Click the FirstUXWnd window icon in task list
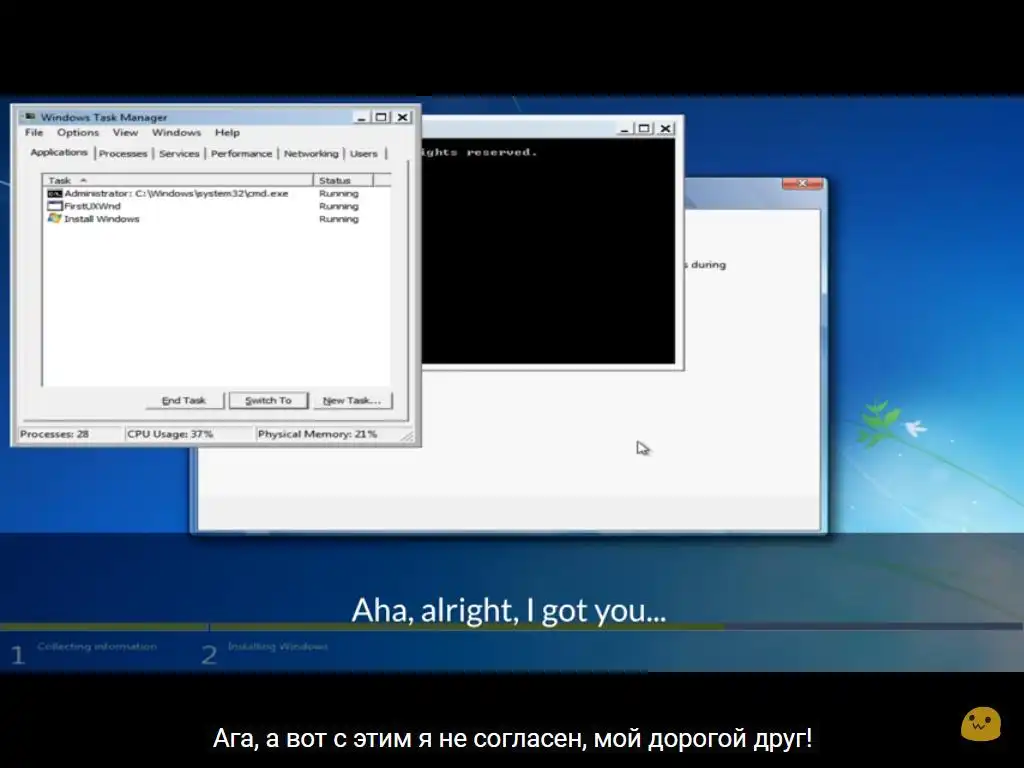Screen dimensions: 1024x768 54,206
